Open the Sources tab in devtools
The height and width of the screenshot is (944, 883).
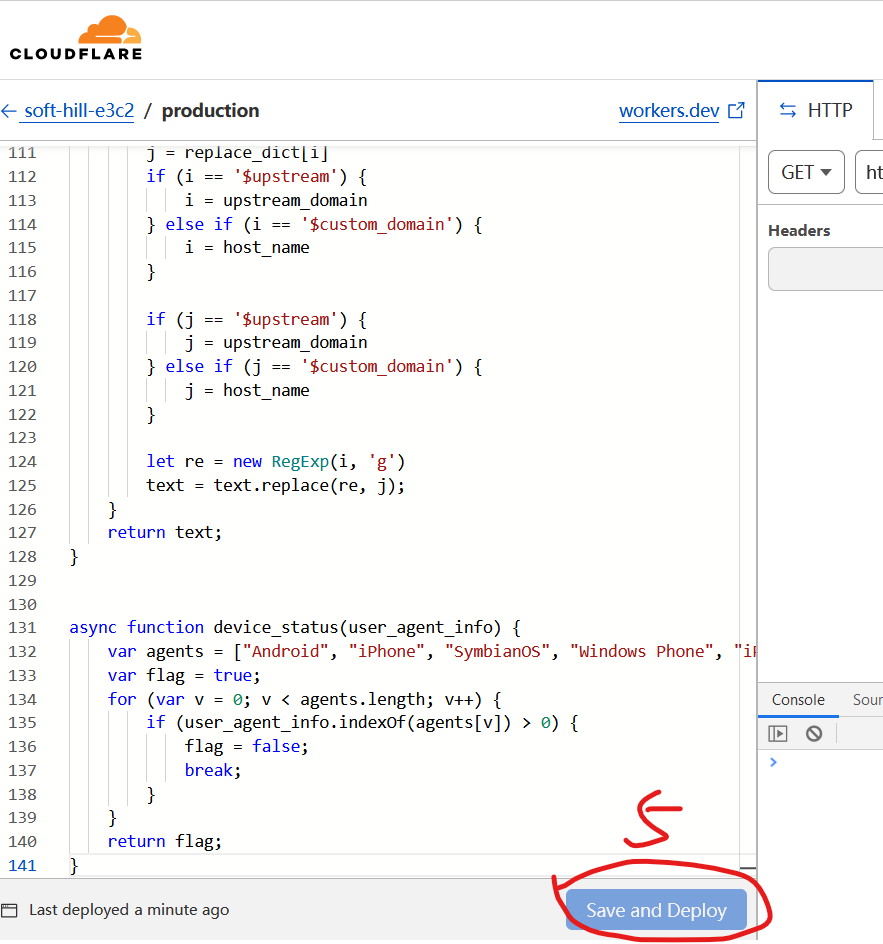(866, 700)
